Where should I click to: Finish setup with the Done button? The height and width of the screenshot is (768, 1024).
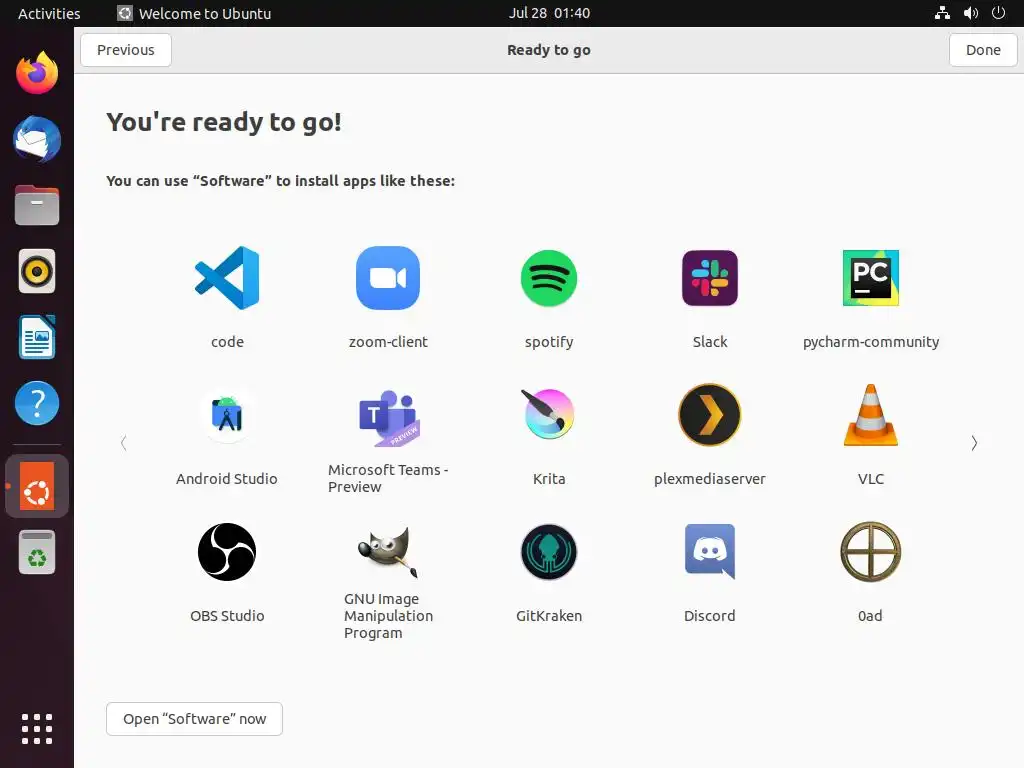[x=983, y=50]
